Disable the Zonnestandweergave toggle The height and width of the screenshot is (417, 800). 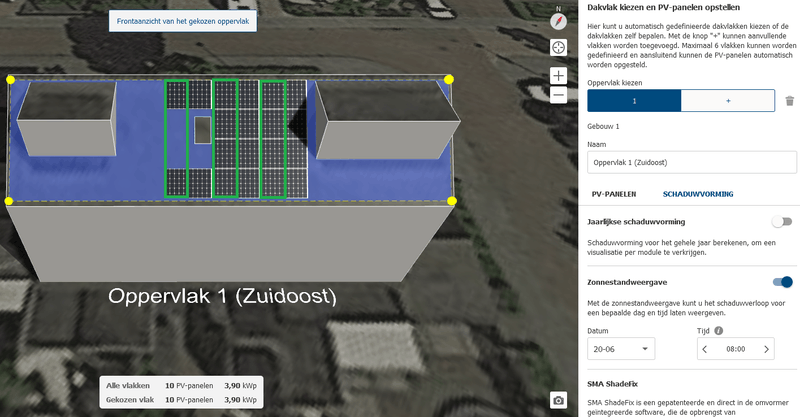pyautogui.click(x=782, y=282)
